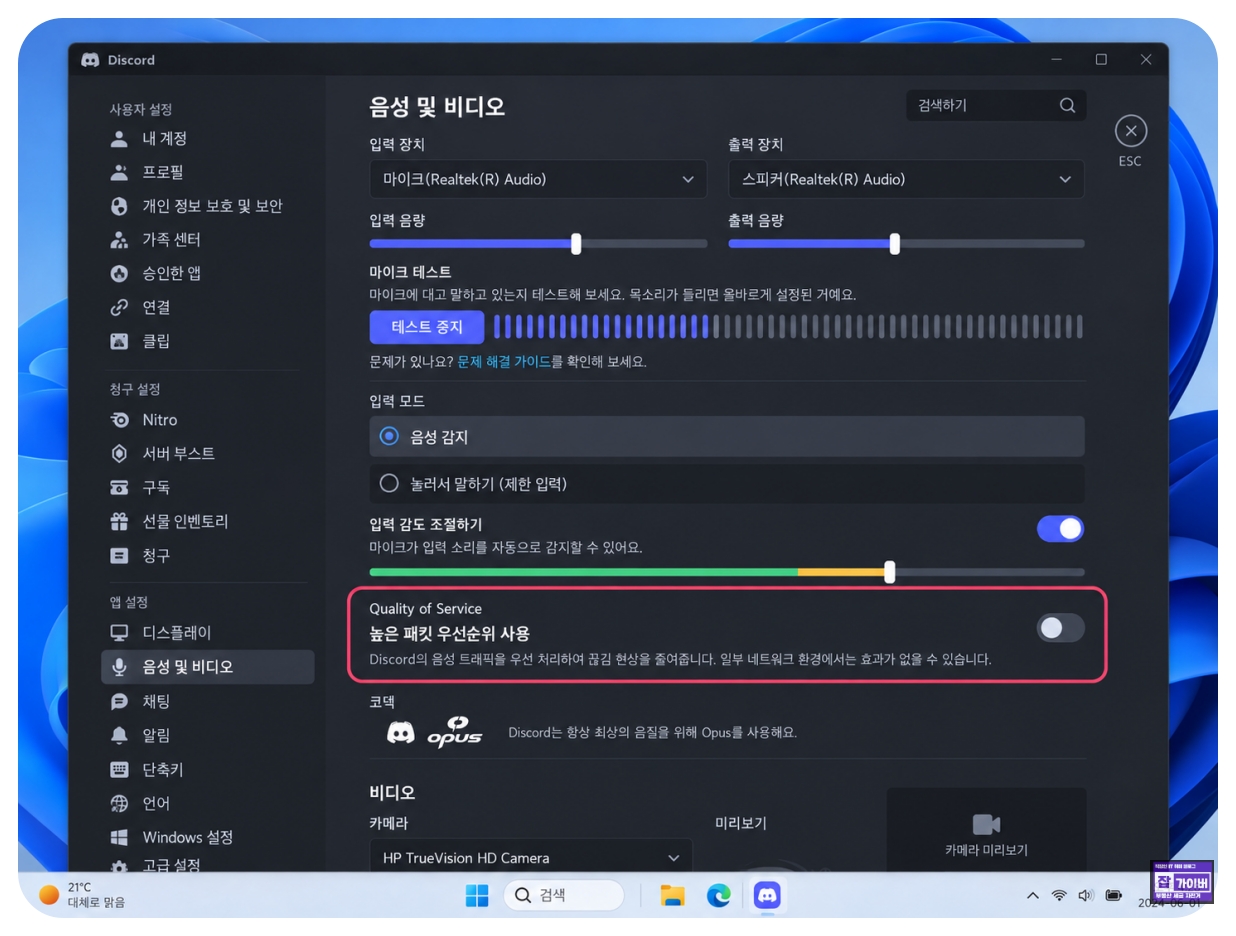
Task: Click the link icon beside 연결
Action: 120,307
